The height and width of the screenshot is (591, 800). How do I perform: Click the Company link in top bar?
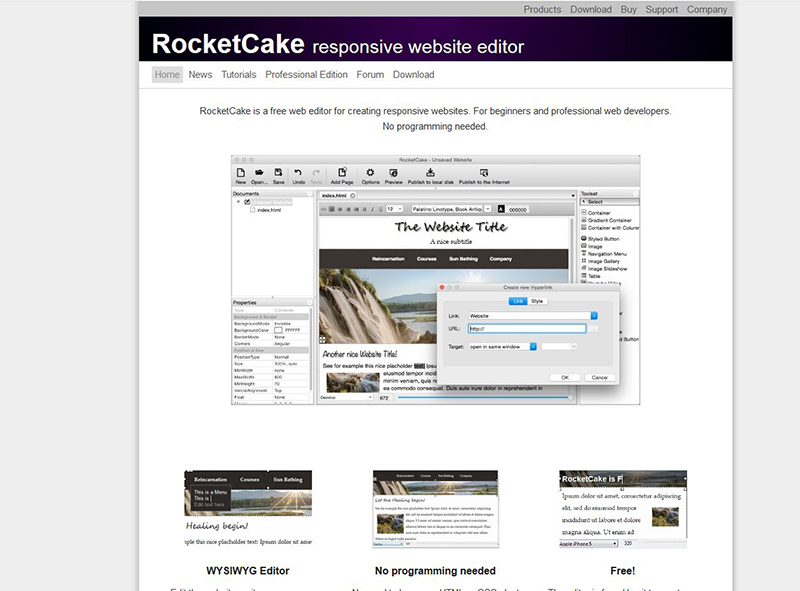pyautogui.click(x=707, y=9)
